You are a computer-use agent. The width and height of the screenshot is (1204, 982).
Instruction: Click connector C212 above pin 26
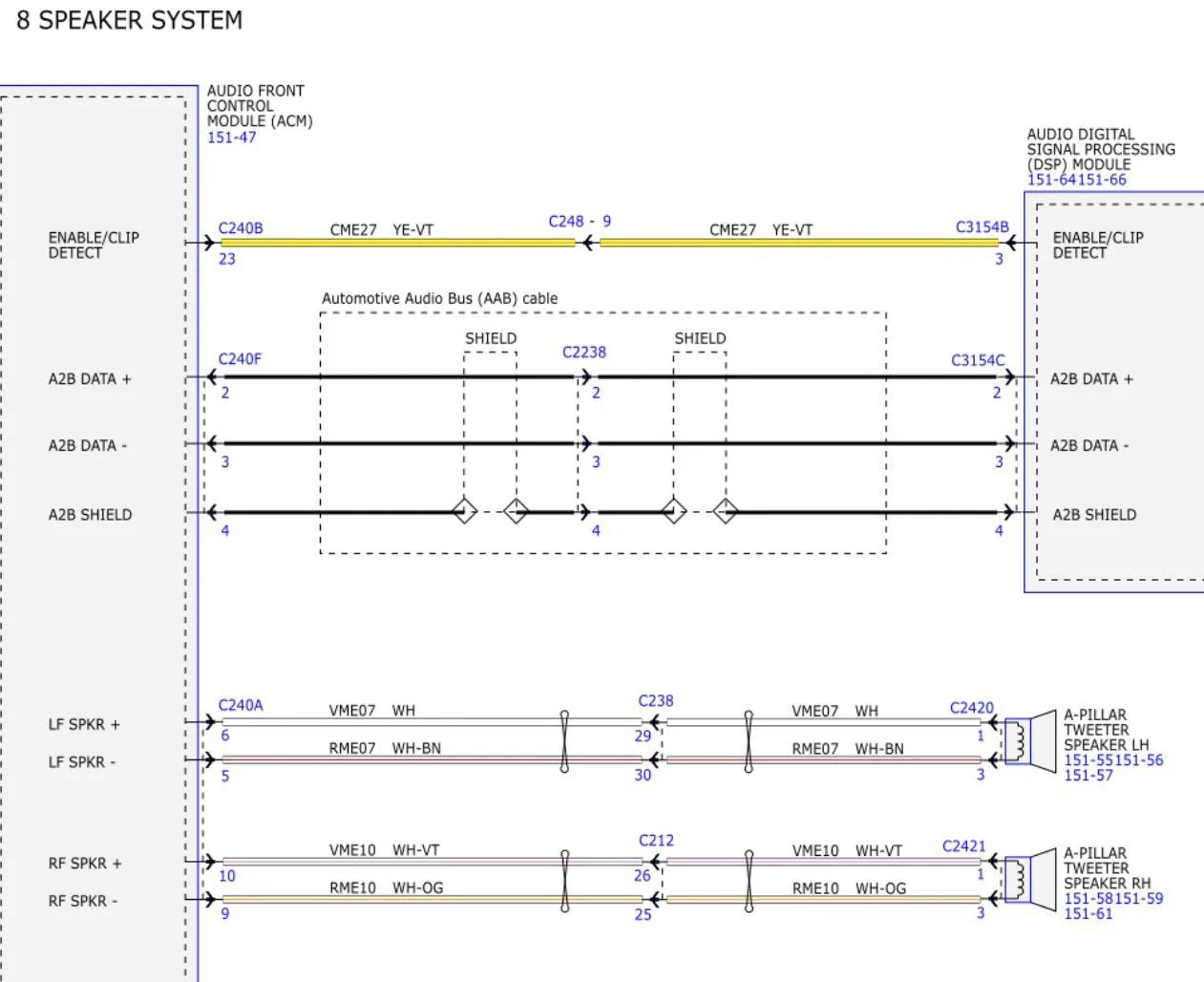(x=657, y=841)
